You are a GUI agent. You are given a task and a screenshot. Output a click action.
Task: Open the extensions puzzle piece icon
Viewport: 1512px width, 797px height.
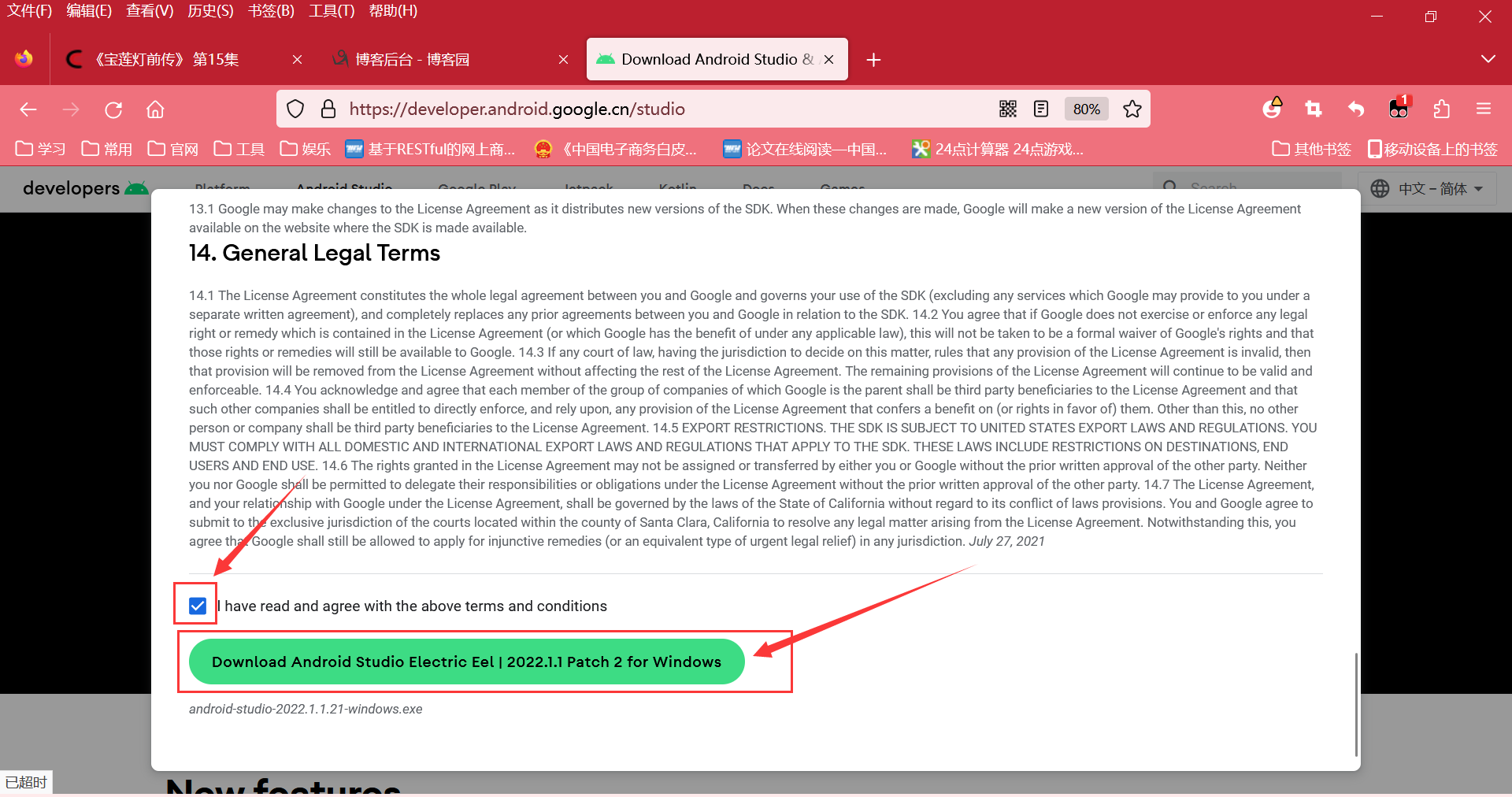pos(1442,109)
